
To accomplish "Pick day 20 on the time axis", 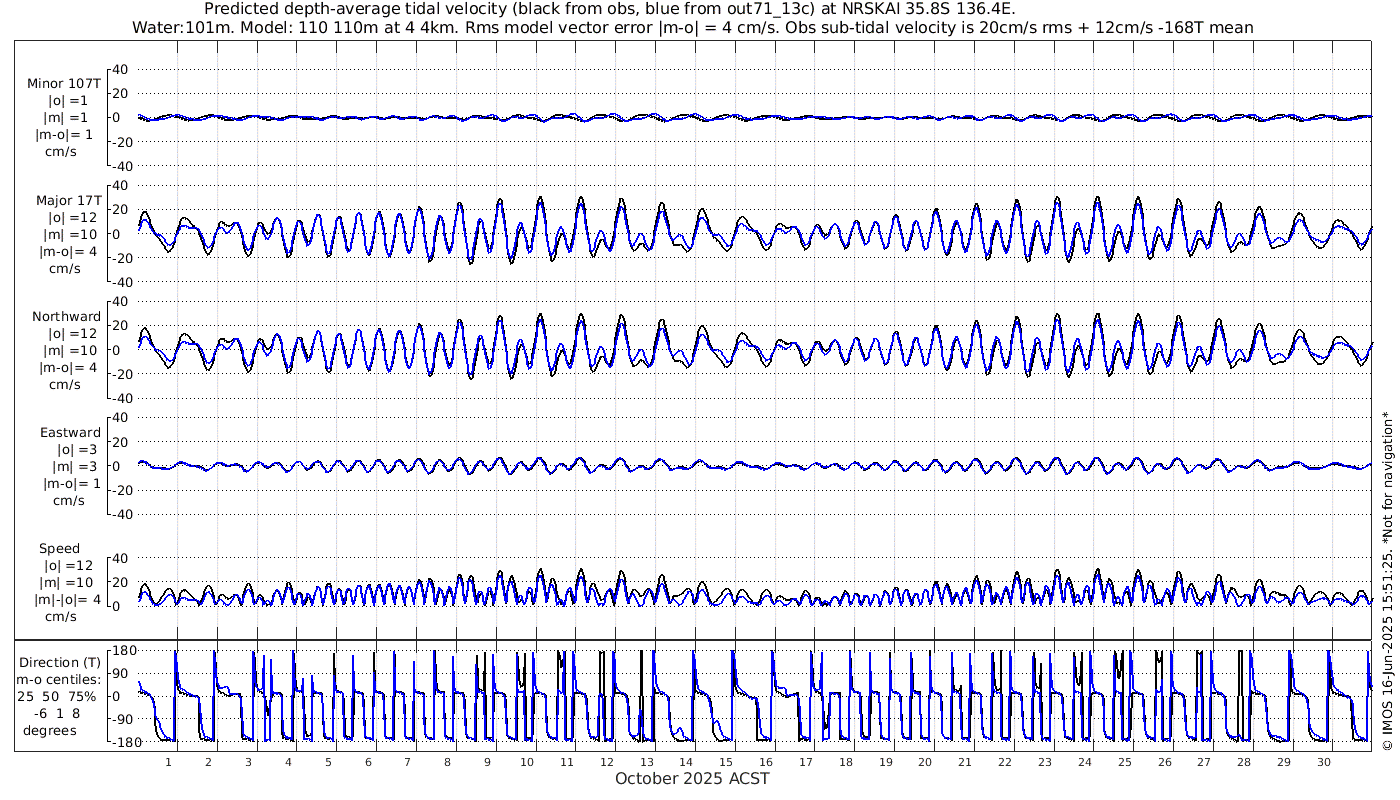I will pos(925,762).
